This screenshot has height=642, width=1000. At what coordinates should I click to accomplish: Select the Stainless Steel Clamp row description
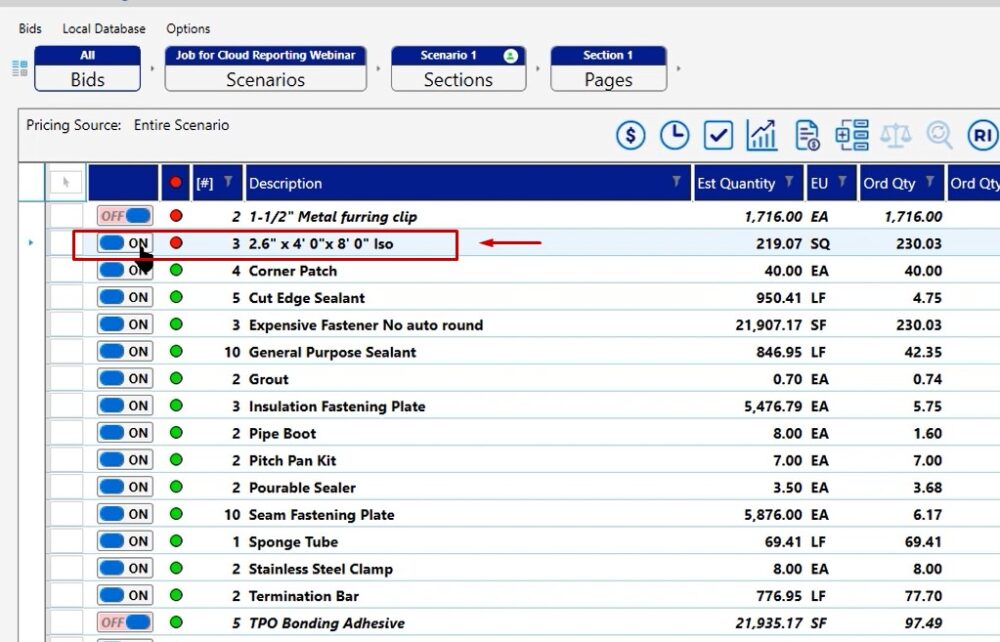(320, 569)
